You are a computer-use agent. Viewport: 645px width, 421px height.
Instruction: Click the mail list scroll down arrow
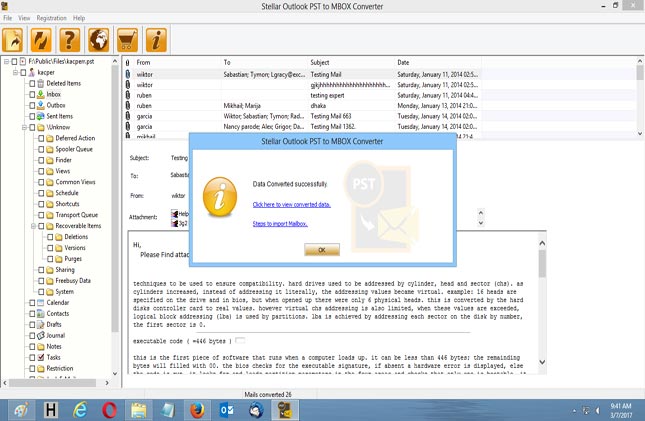click(x=640, y=133)
